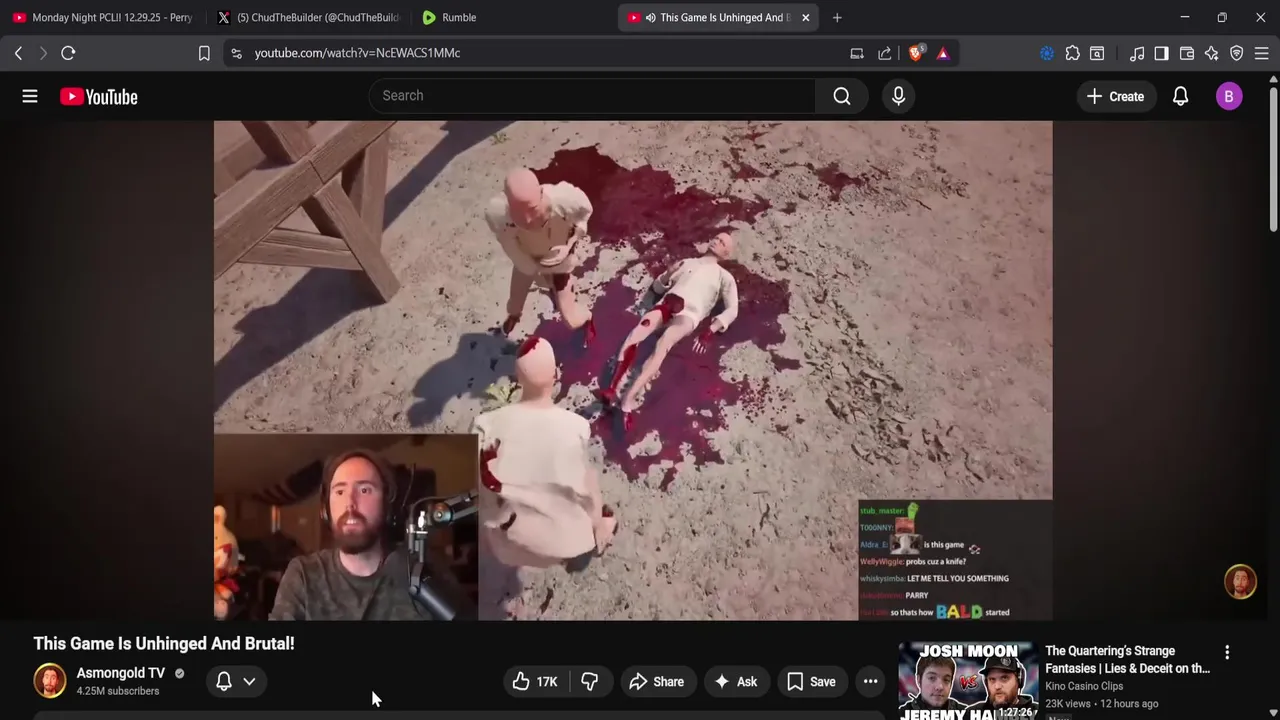Open YouTube notifications bell

pyautogui.click(x=1180, y=96)
